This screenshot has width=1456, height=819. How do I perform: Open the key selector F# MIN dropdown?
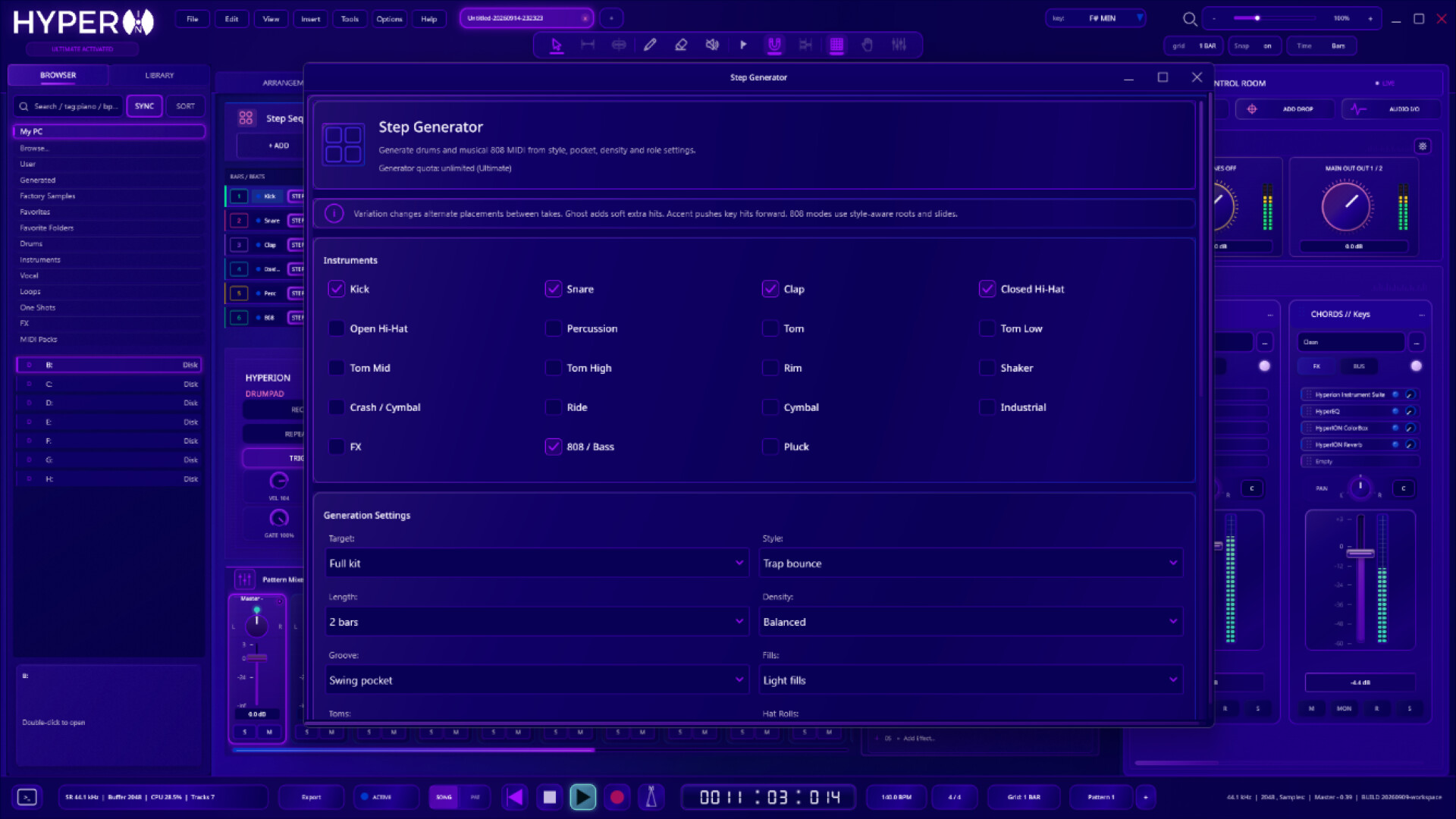pyautogui.click(x=1096, y=18)
